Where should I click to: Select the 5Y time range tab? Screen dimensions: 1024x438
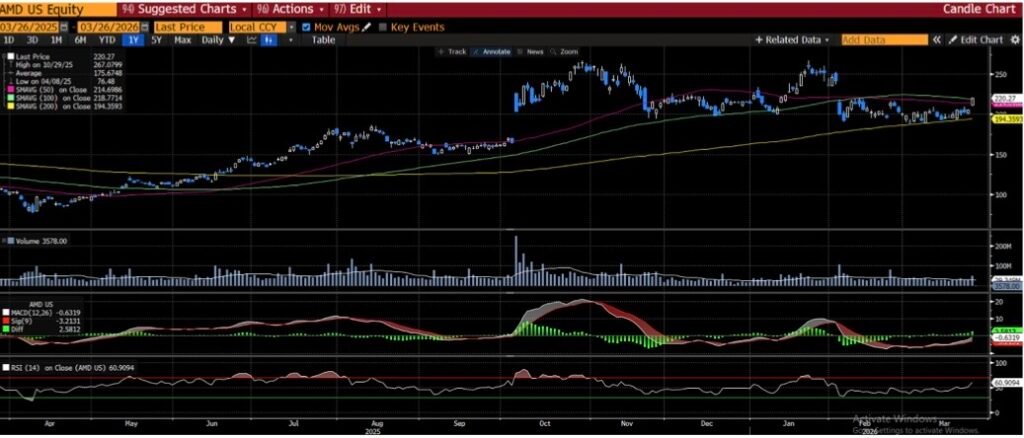pyautogui.click(x=157, y=40)
